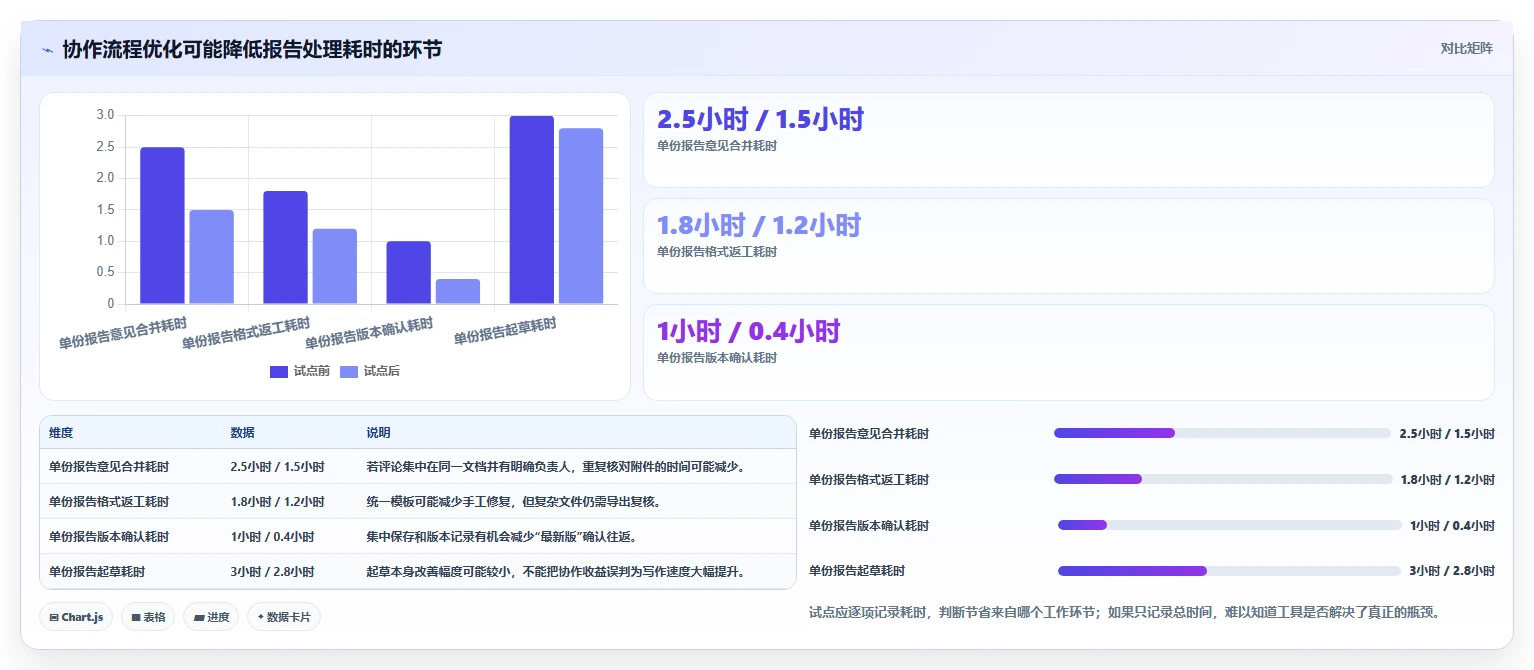
Task: Click table cell 单份报告格式返工耗时
Action: coord(109,502)
